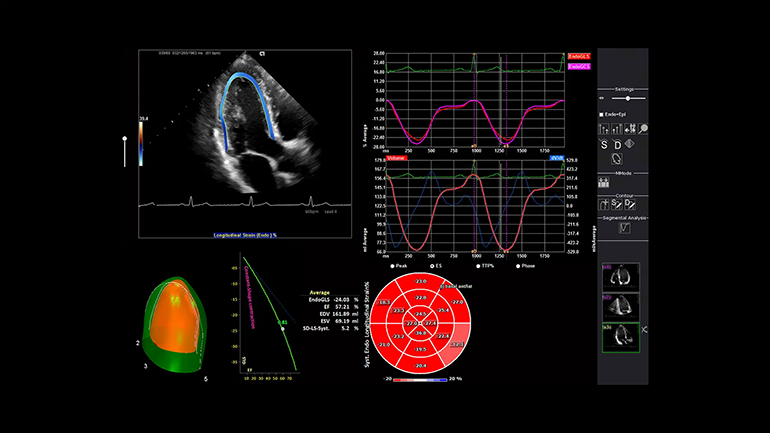Select the Phase radio option

click(x=518, y=266)
